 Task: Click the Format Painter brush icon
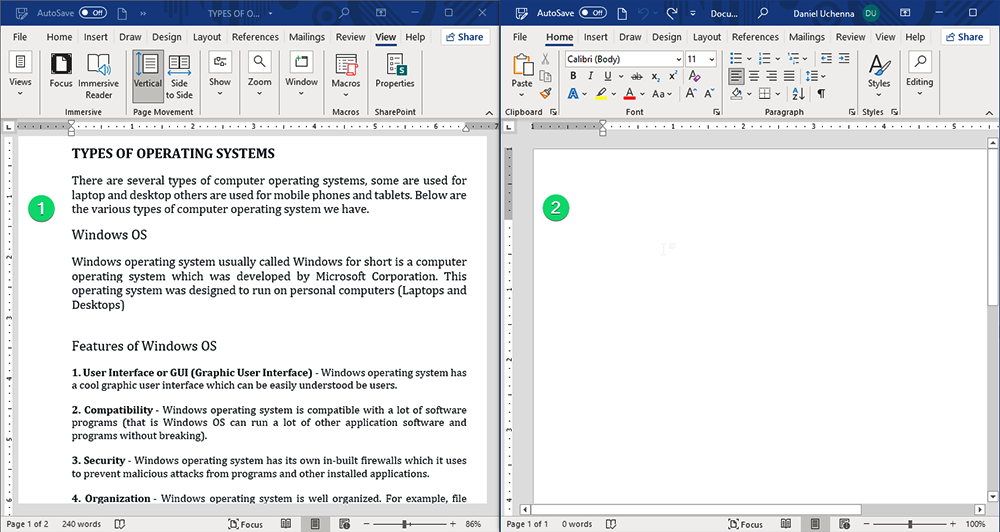click(546, 93)
